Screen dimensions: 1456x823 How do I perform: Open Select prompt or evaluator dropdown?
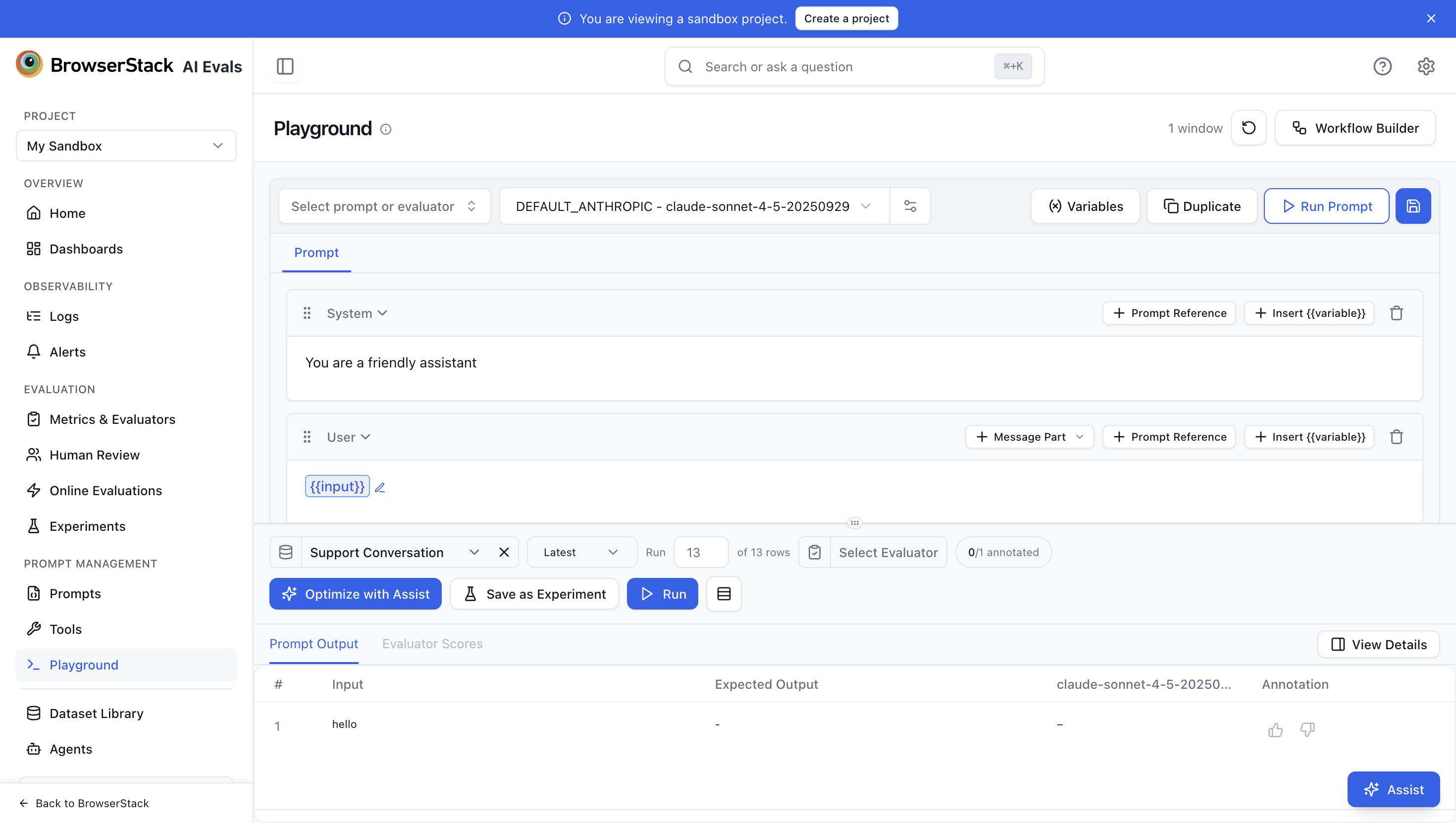point(384,206)
